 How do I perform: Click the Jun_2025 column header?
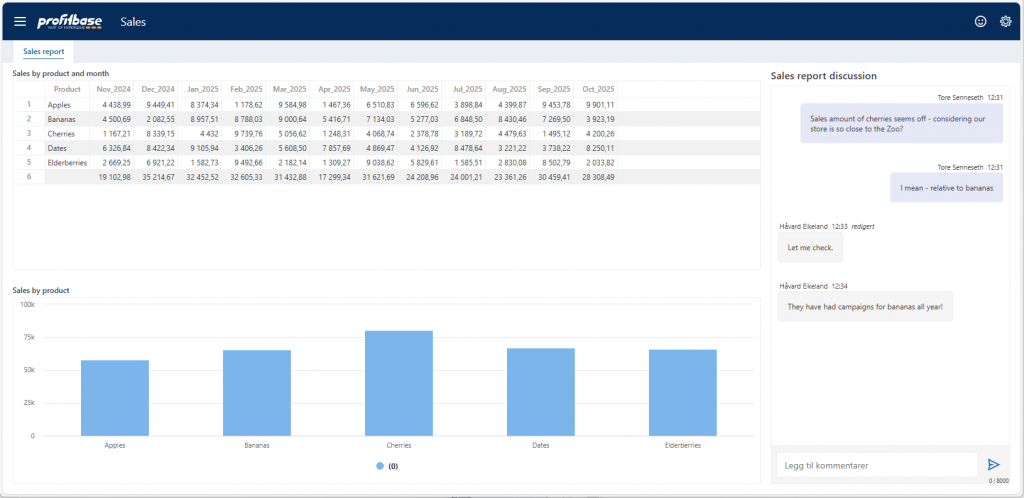point(419,89)
